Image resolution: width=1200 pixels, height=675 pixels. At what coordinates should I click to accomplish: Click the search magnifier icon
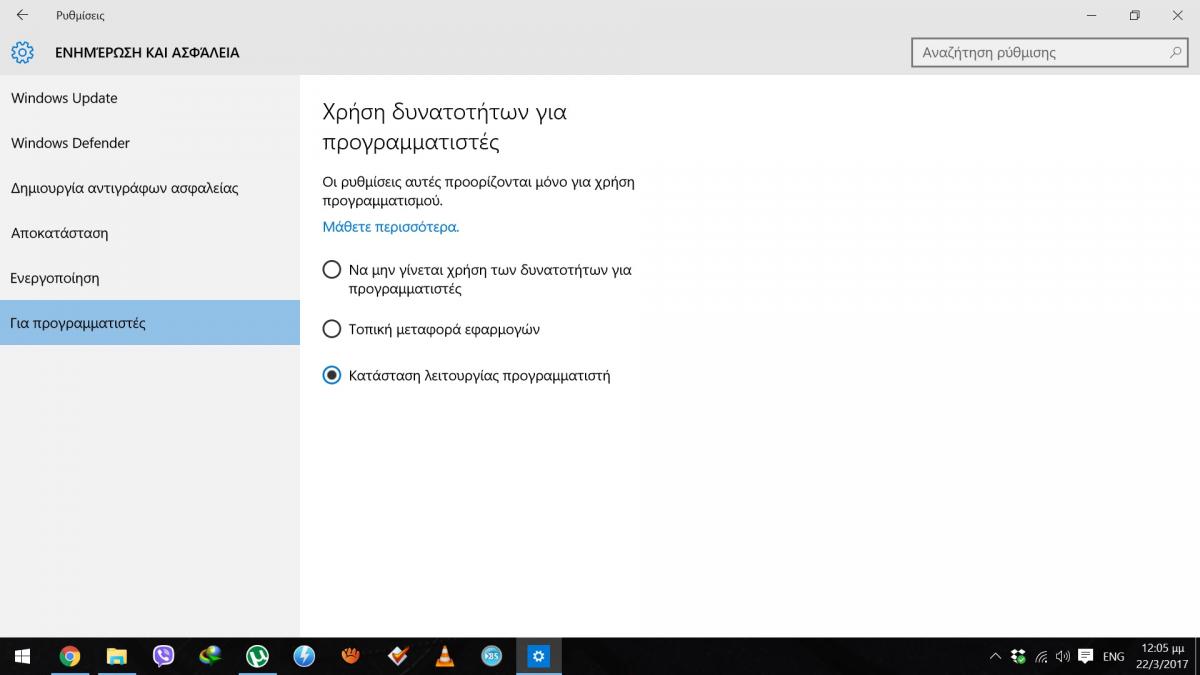click(1177, 52)
